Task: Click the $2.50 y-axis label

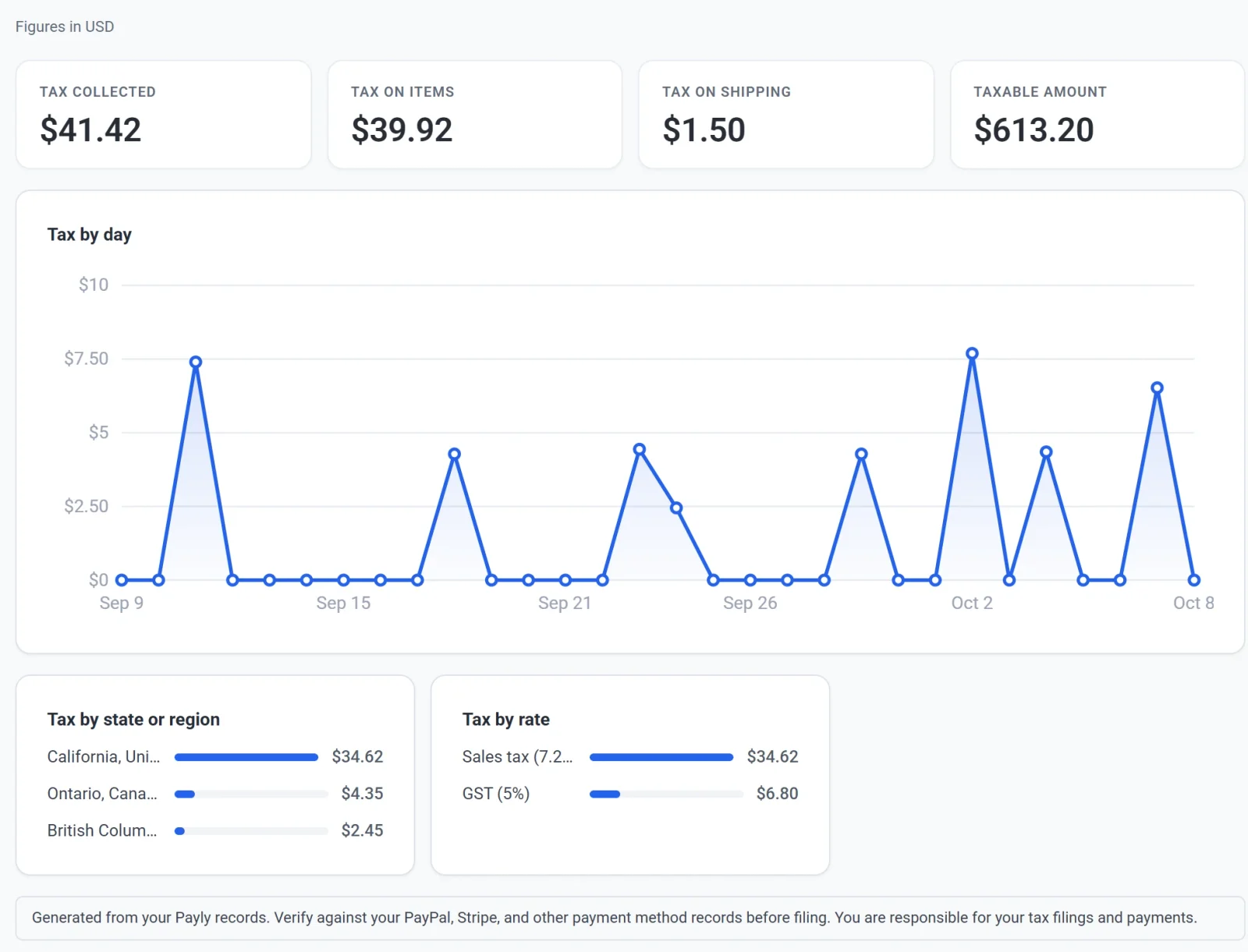Action: pos(87,506)
